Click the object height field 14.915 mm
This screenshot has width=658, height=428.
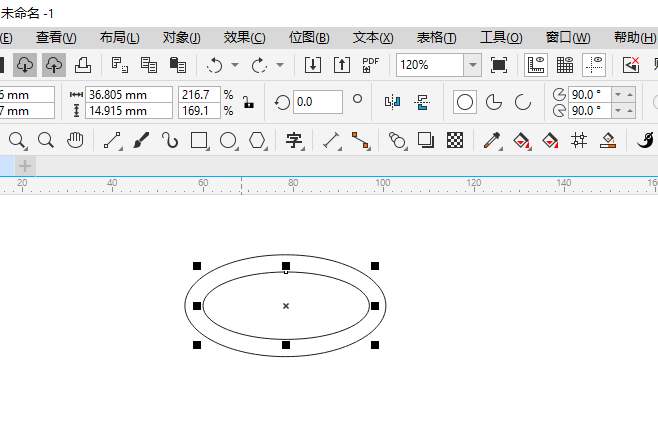point(128,111)
